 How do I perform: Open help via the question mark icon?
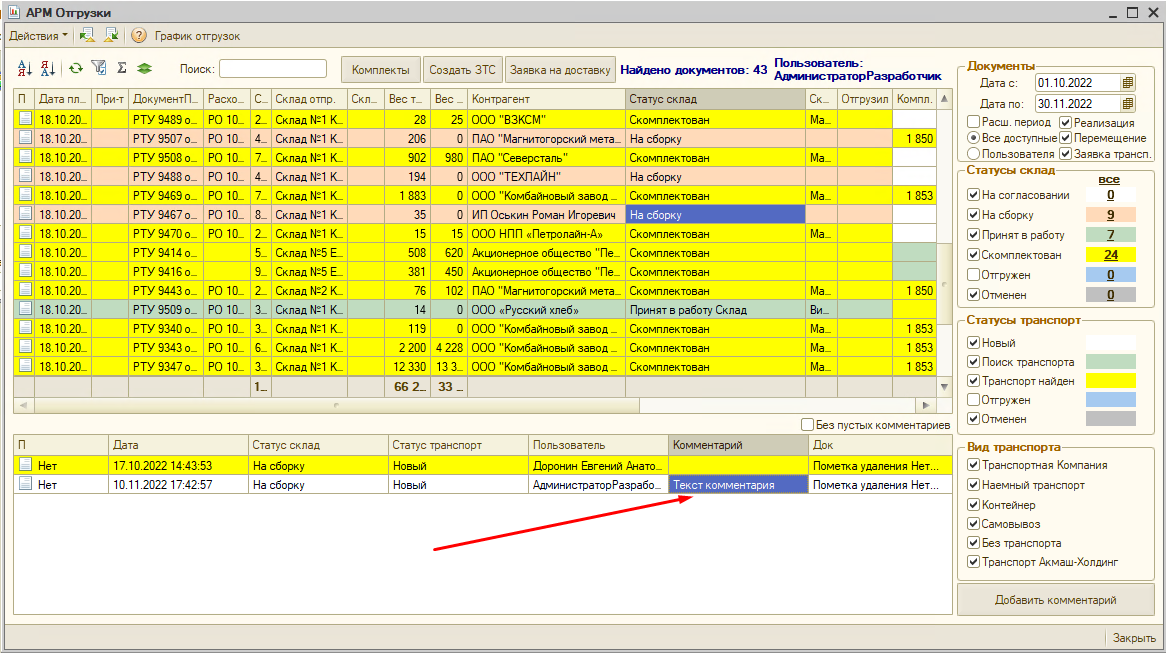pos(139,36)
